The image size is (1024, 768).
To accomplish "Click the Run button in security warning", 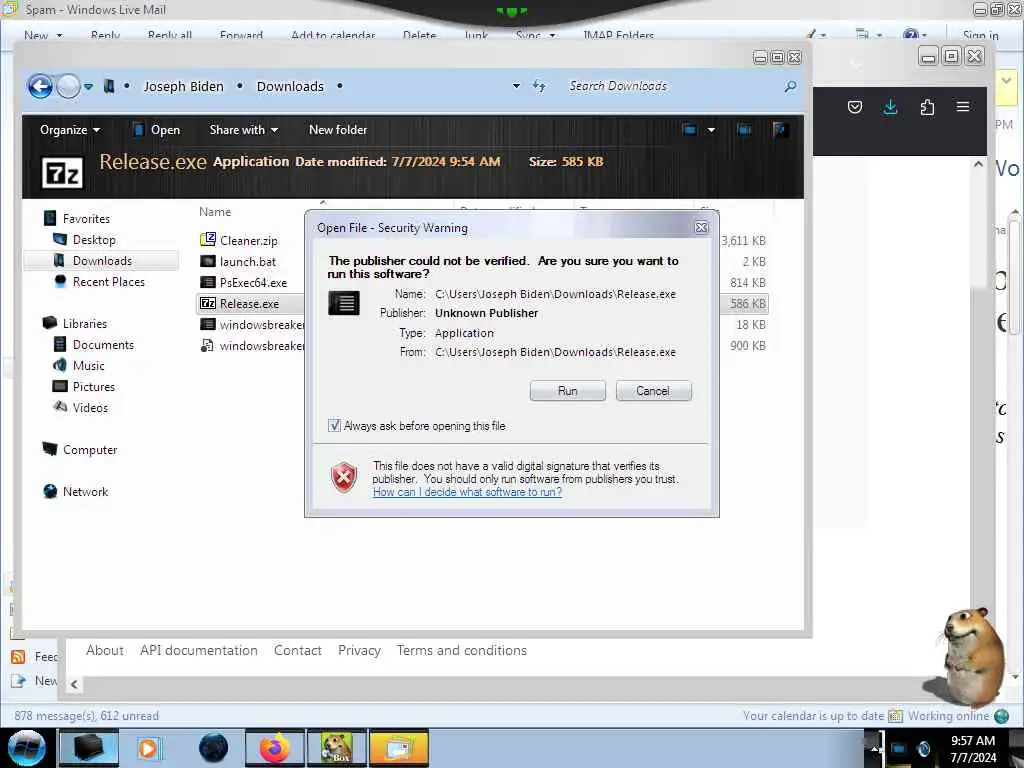I will [568, 391].
